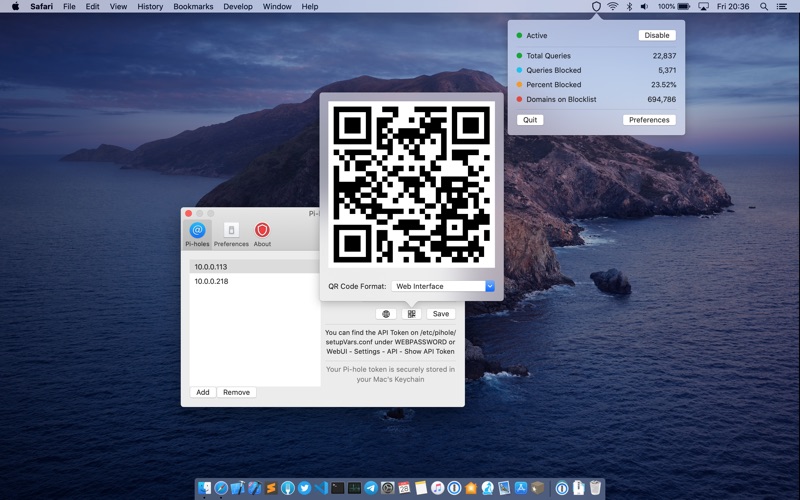Open the AirPlay display icon in the menu bar
Image resolution: width=800 pixels, height=500 pixels.
[704, 7]
